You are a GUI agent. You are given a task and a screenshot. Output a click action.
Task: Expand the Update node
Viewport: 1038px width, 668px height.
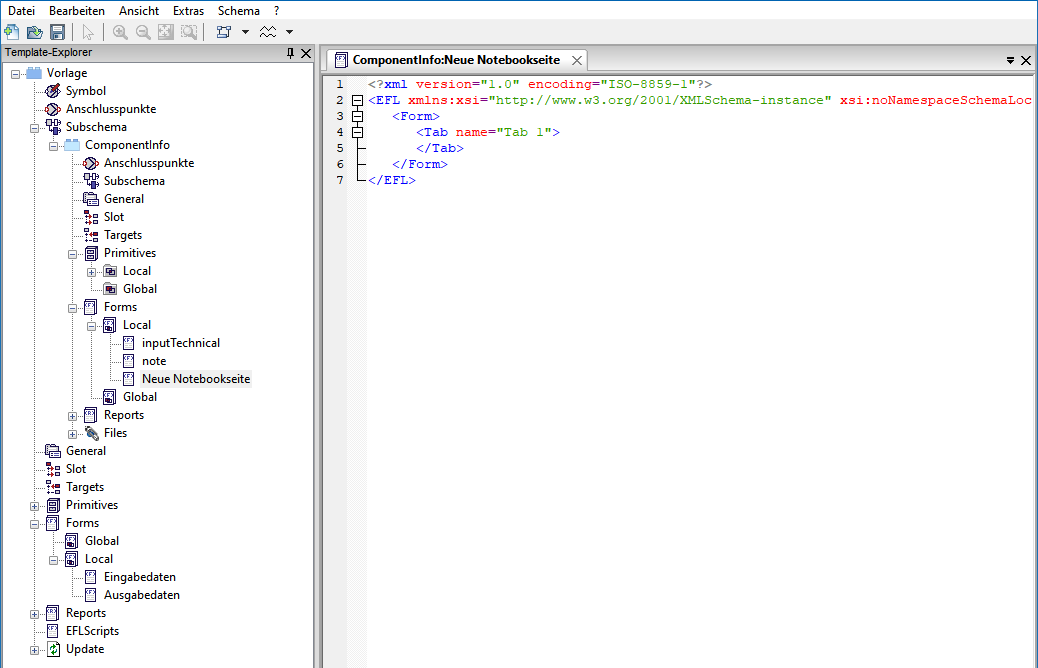click(34, 651)
